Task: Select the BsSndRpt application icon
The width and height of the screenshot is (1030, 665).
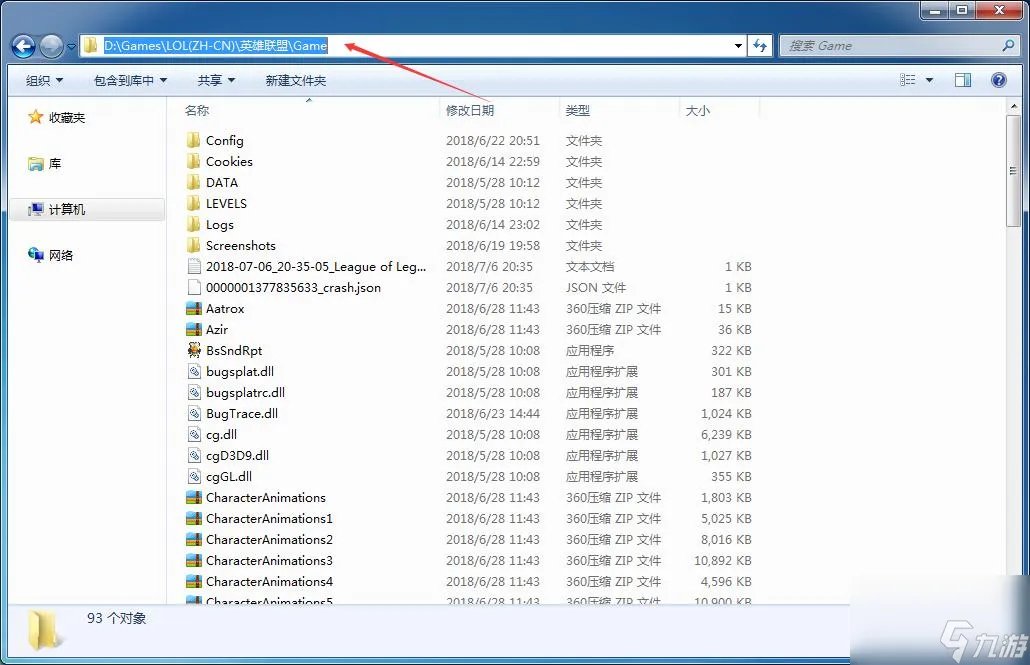Action: pos(195,351)
